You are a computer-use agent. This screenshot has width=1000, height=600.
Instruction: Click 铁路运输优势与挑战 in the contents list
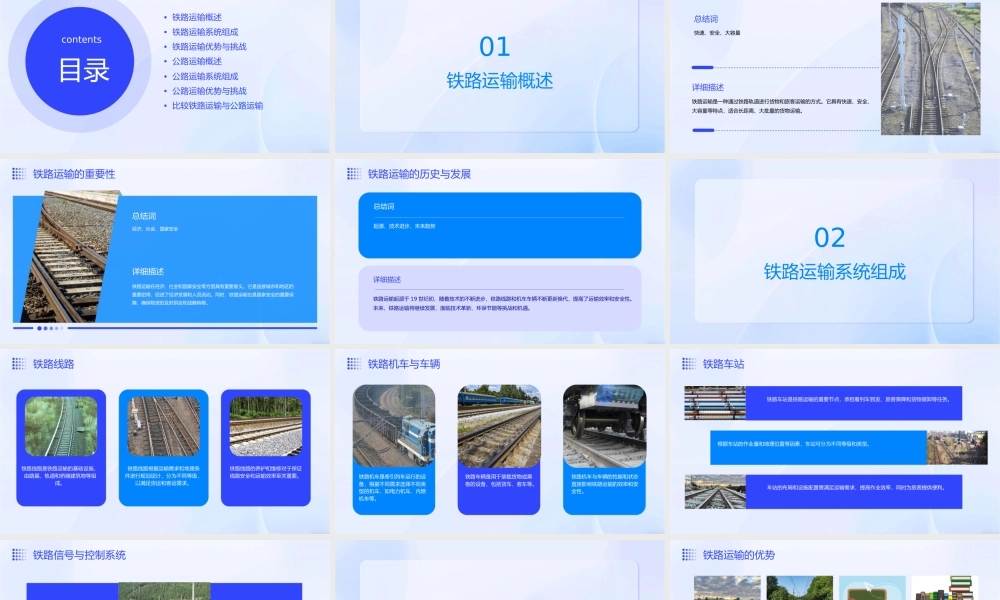click(209, 47)
